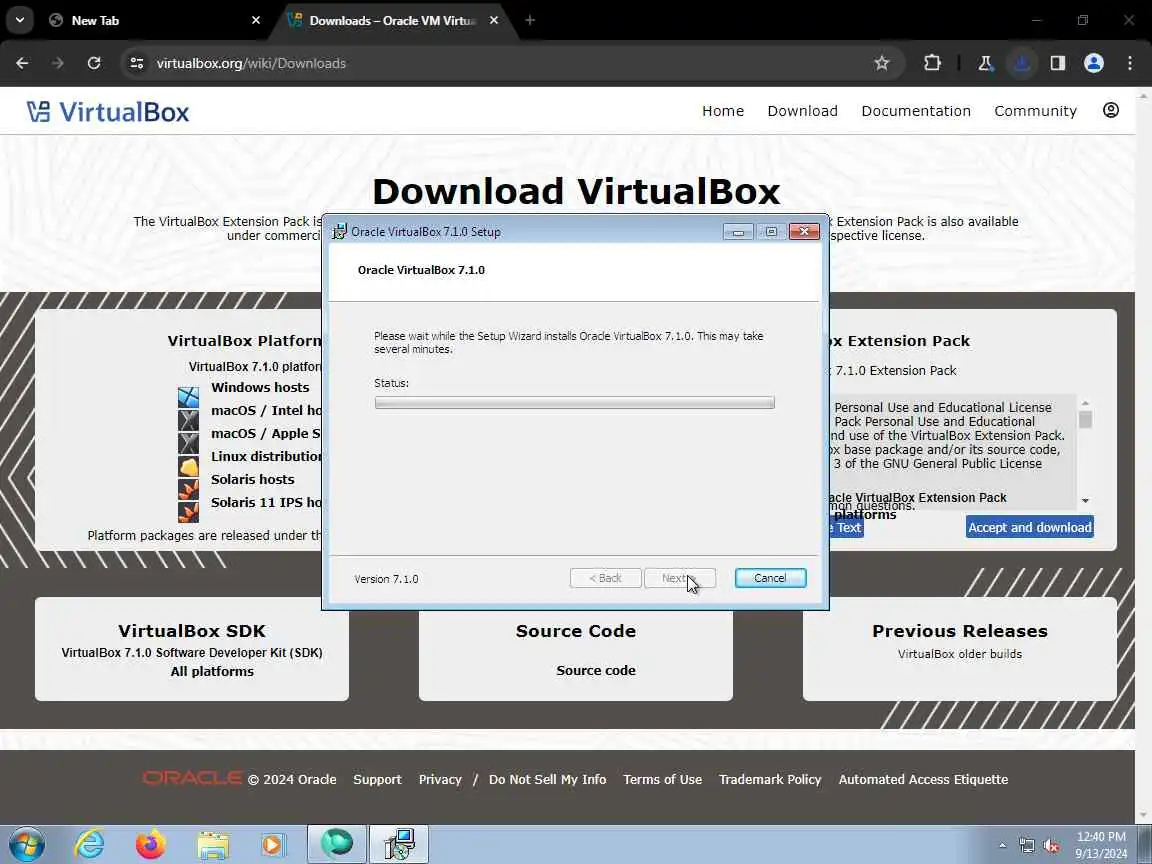
Task: Open Windows Explorer folder on taskbar
Action: point(212,846)
